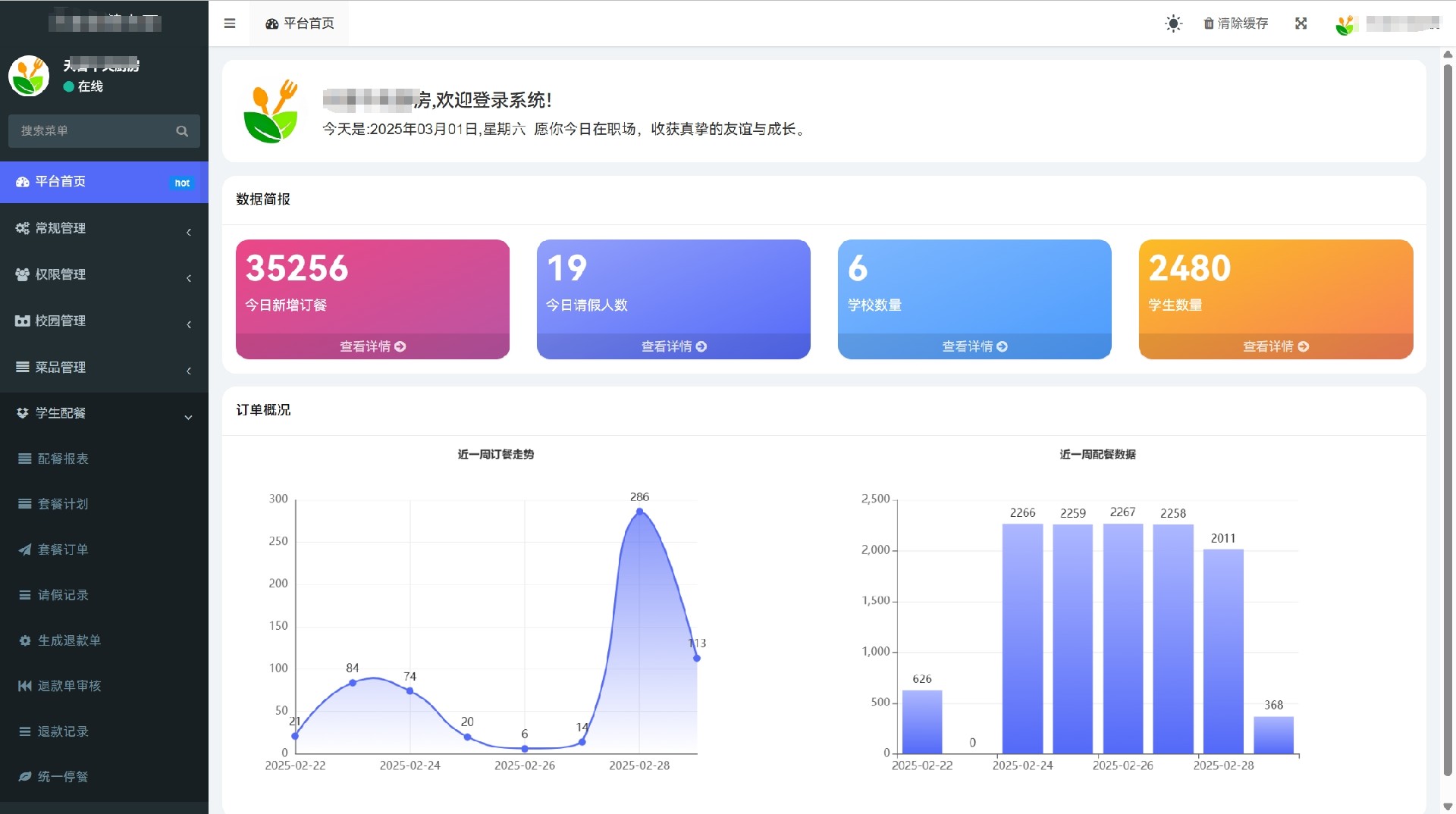Image resolution: width=1456 pixels, height=814 pixels.
Task: Open the 请假记录 submenu item
Action: (x=104, y=595)
